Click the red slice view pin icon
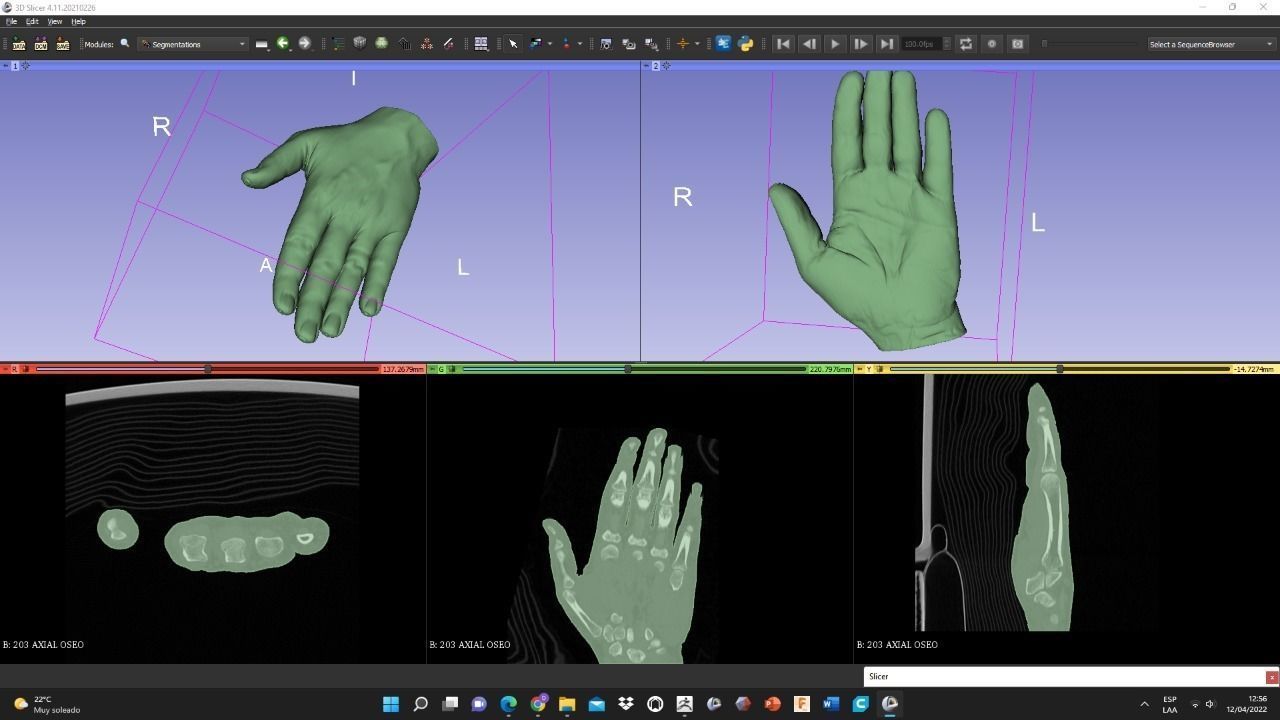 [5, 369]
